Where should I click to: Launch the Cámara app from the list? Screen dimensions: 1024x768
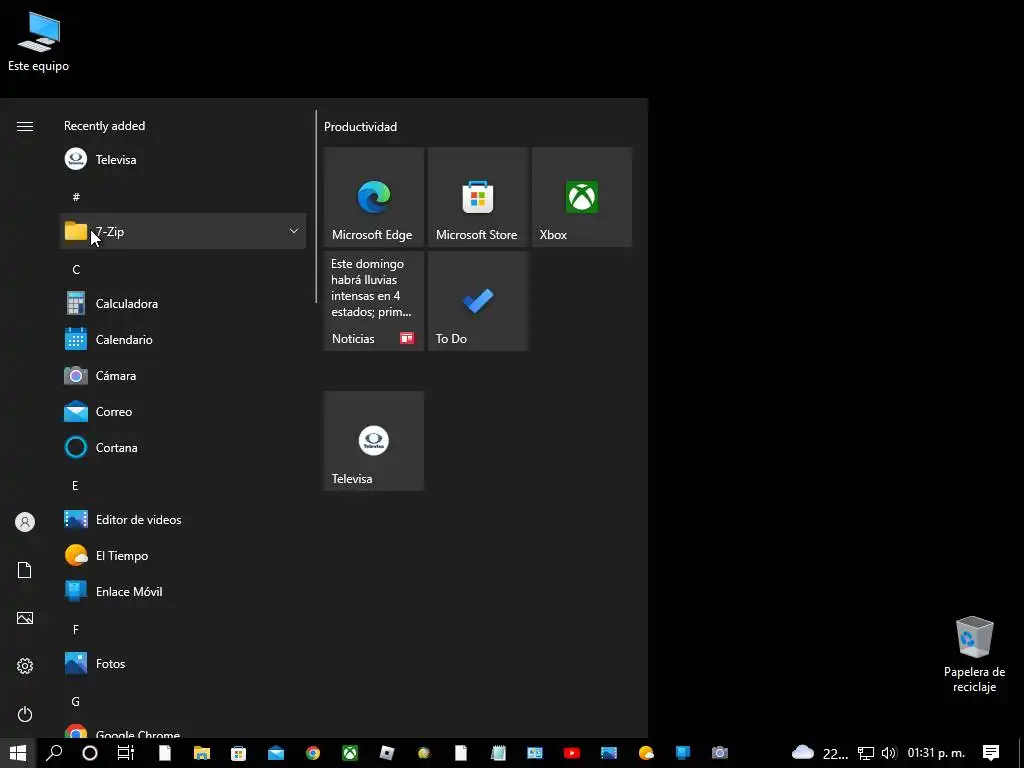[x=183, y=376]
